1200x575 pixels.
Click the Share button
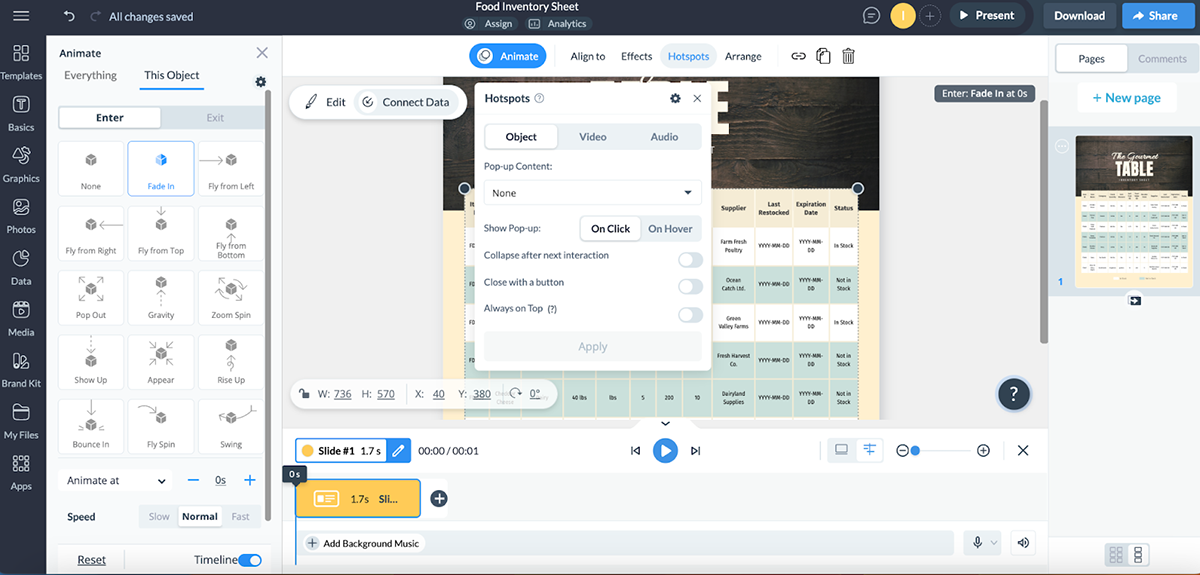coord(1156,16)
